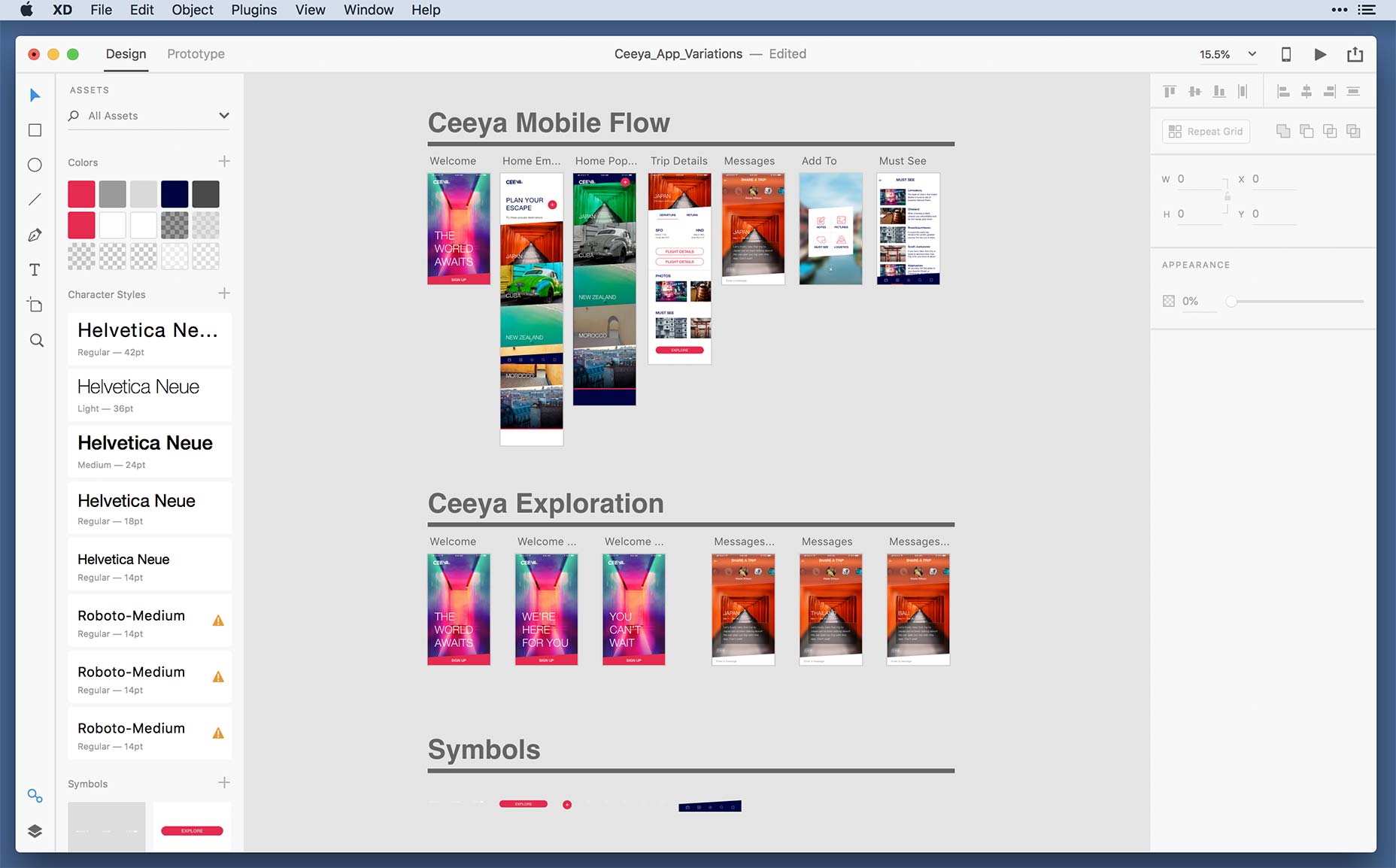Select the Helvetica Neue Light 36pt style
1396x868 pixels.
(x=150, y=395)
